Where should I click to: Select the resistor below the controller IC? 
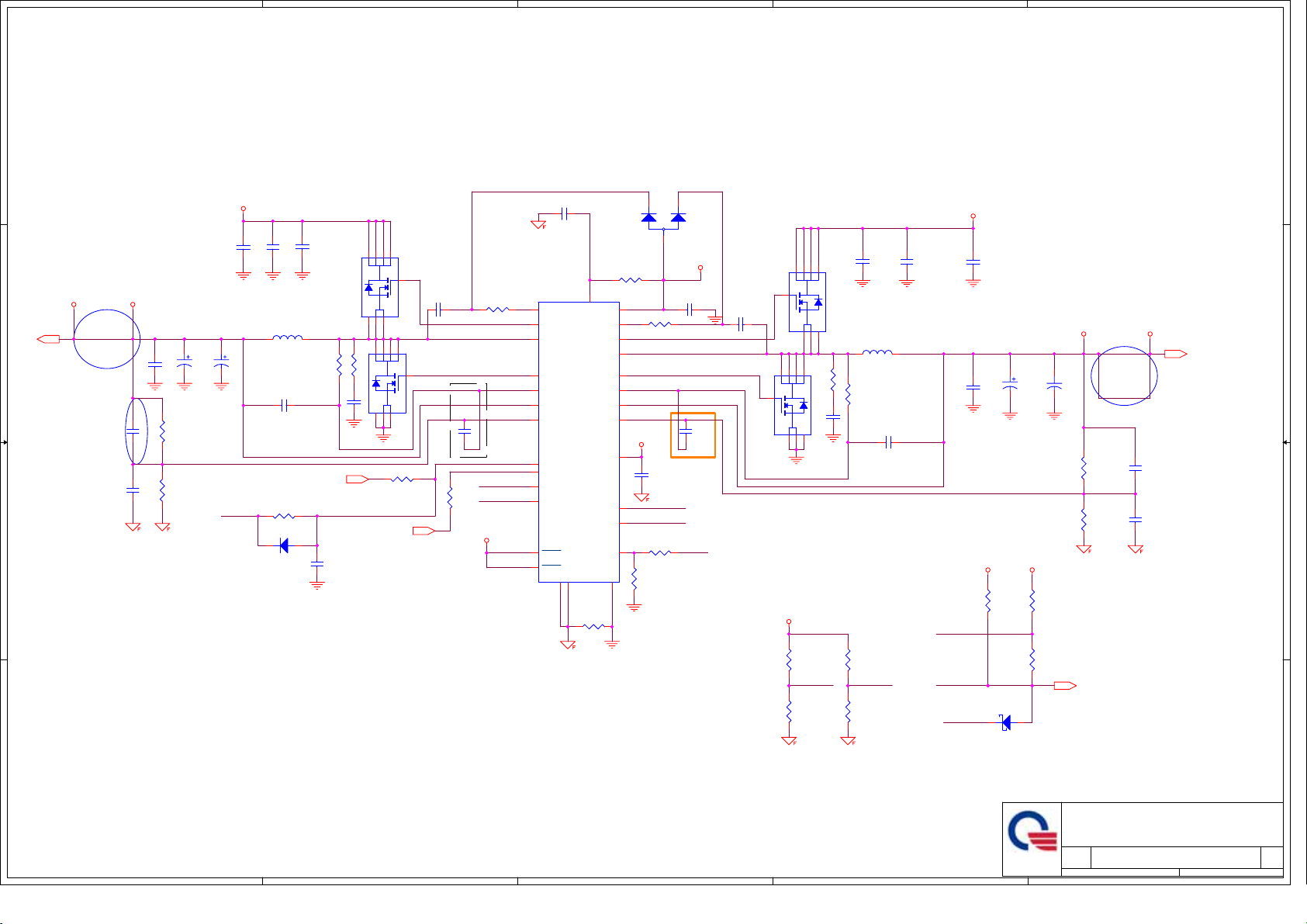point(594,626)
